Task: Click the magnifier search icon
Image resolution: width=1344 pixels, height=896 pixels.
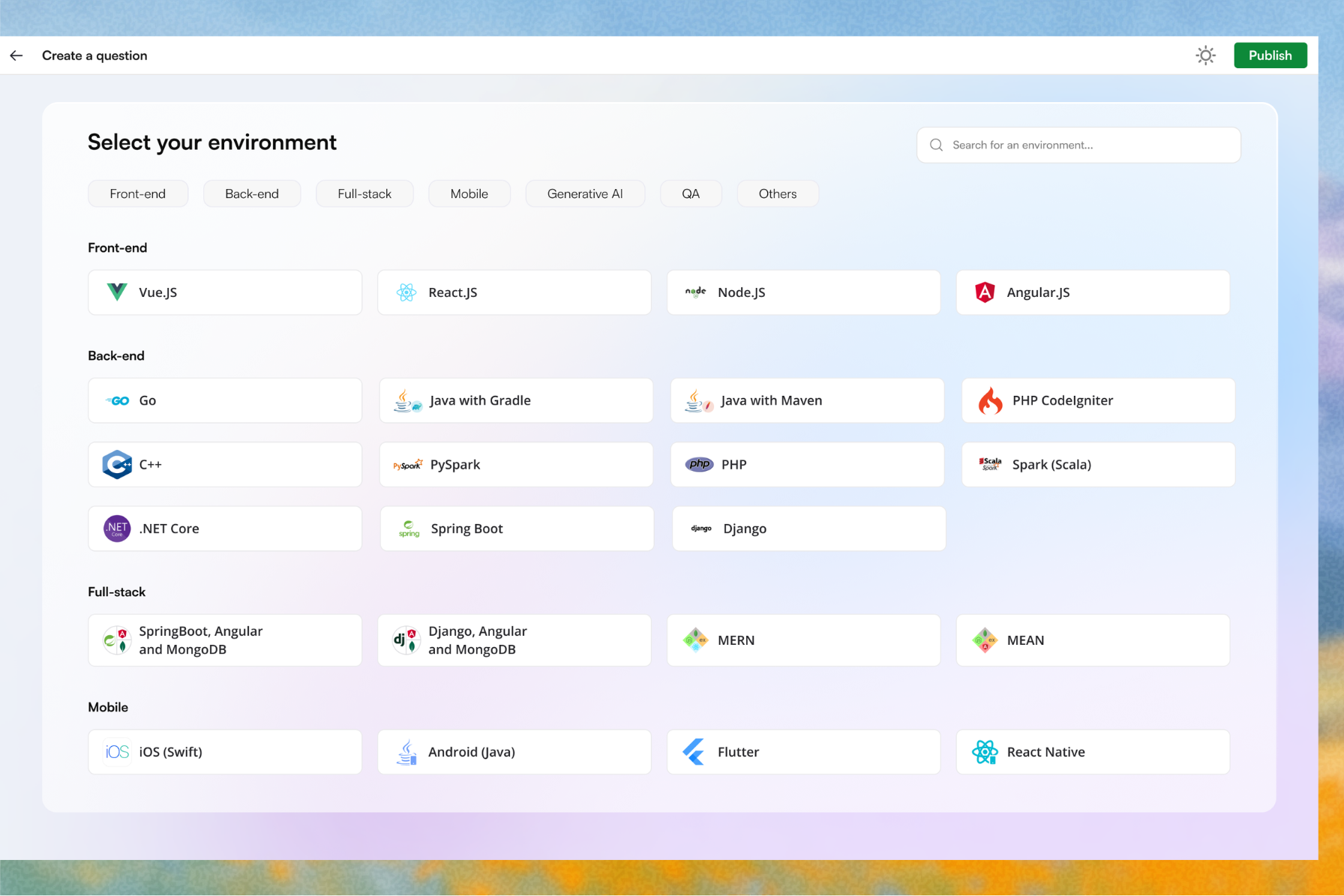Action: point(936,145)
